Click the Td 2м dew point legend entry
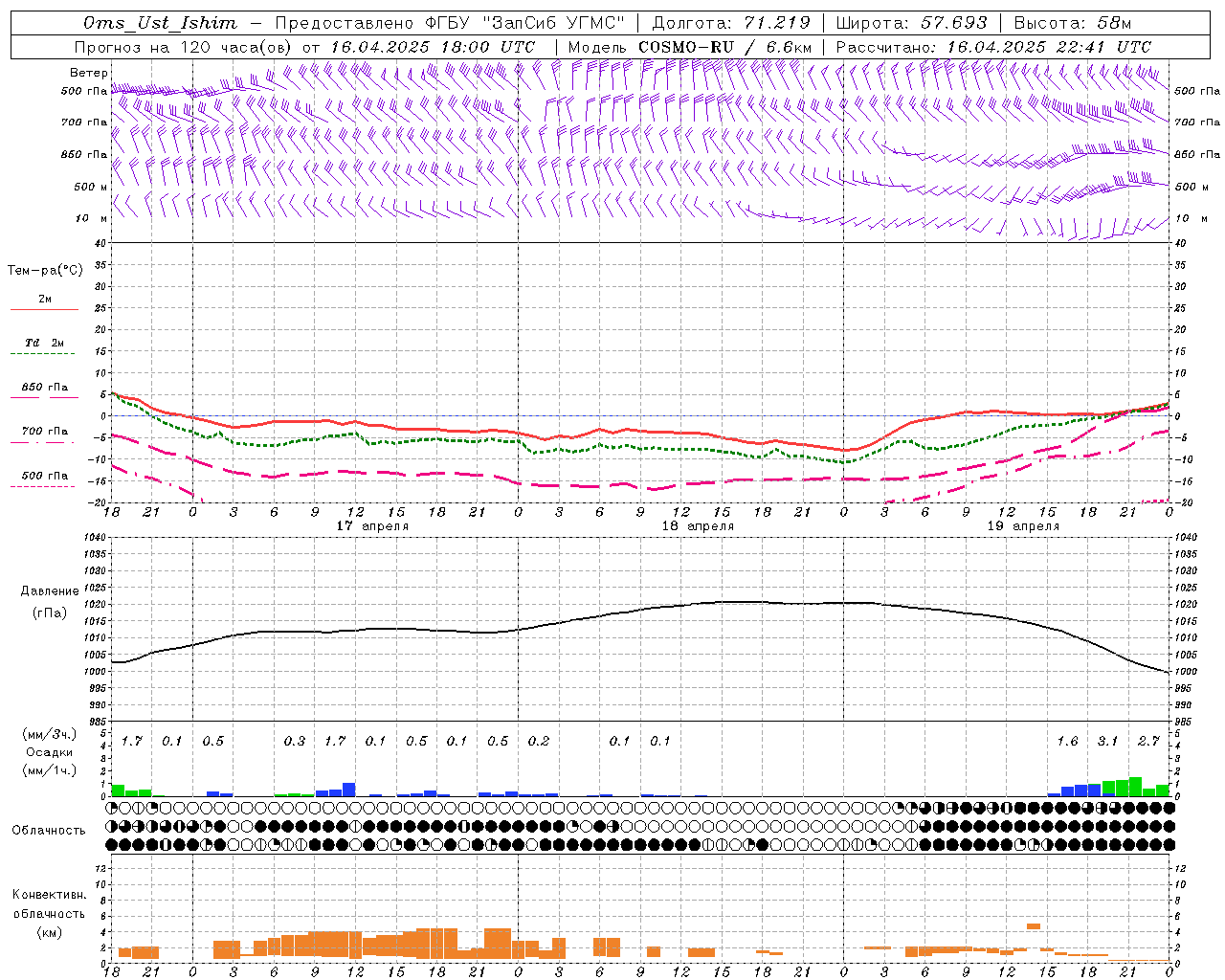The height and width of the screenshot is (980, 1225). point(44,343)
